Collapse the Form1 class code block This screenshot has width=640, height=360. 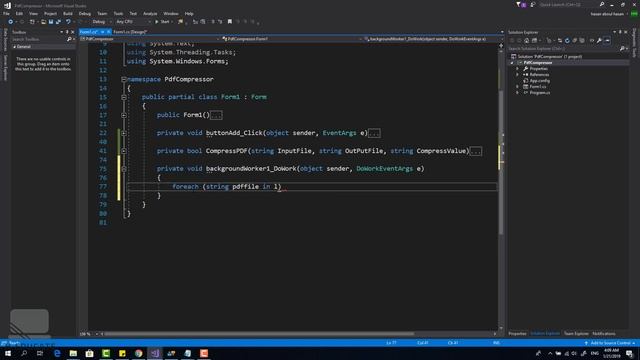click(124, 97)
